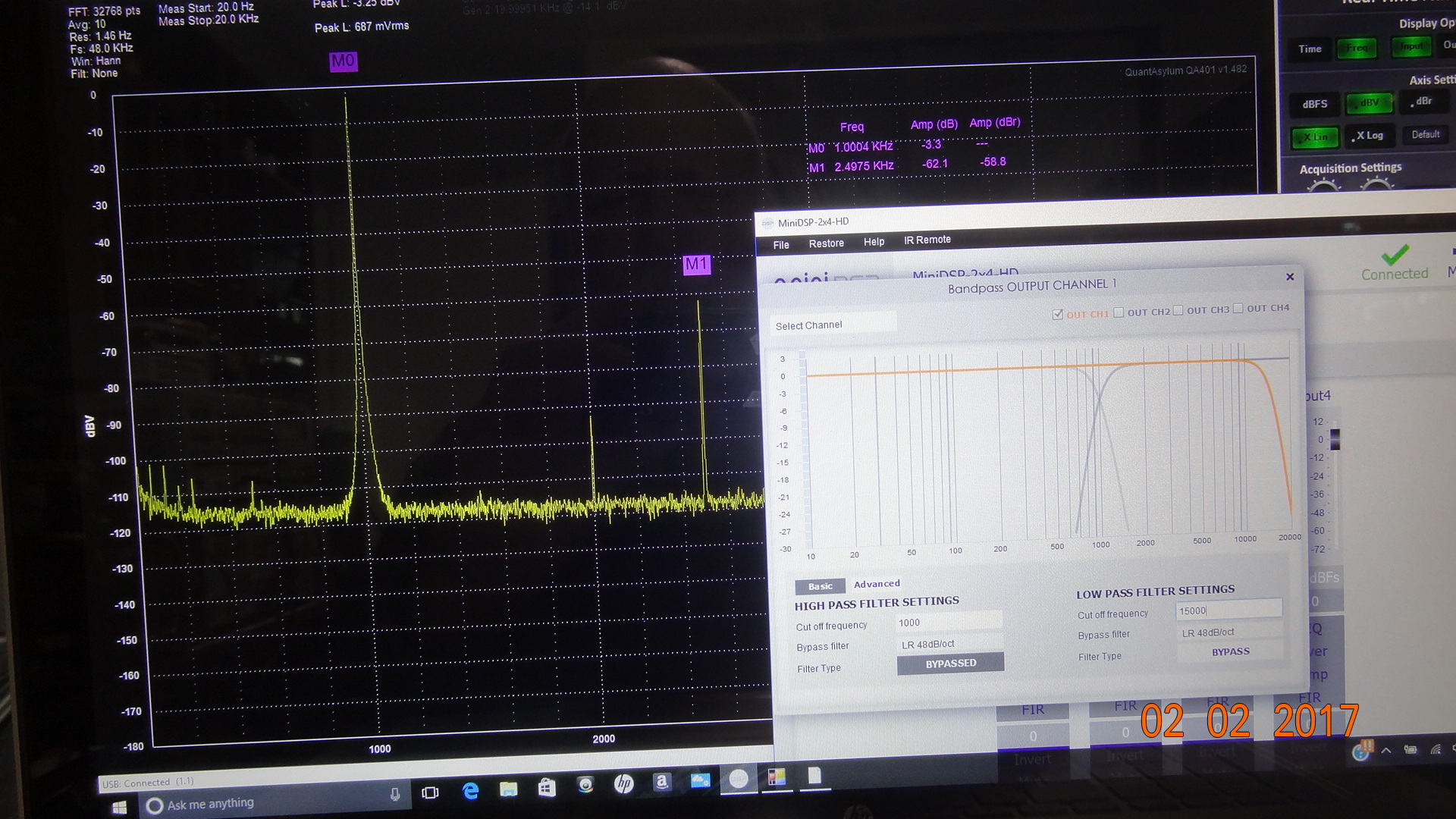Open the Help menu in MiniDSP
This screenshot has width=1456, height=819.
tap(874, 242)
